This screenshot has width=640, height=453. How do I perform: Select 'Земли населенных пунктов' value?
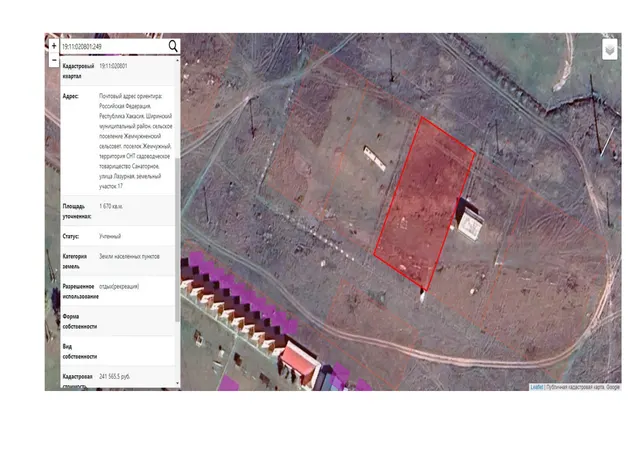click(x=129, y=256)
